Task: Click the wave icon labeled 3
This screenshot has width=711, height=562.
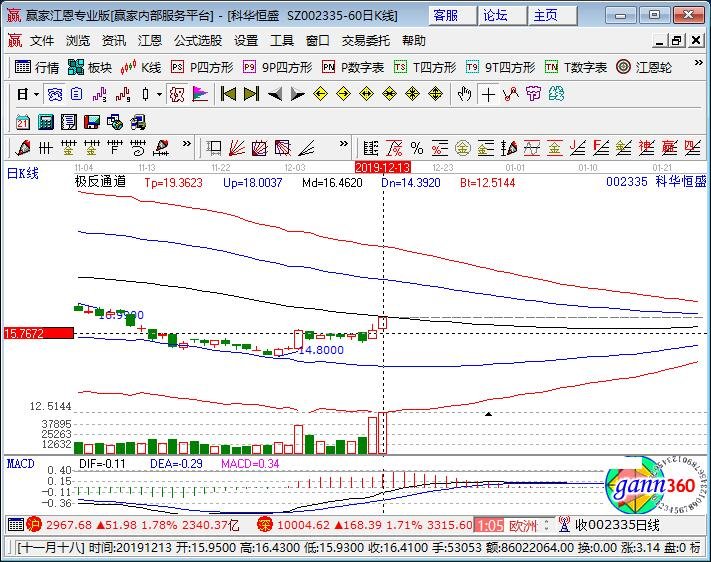Action: point(99,94)
